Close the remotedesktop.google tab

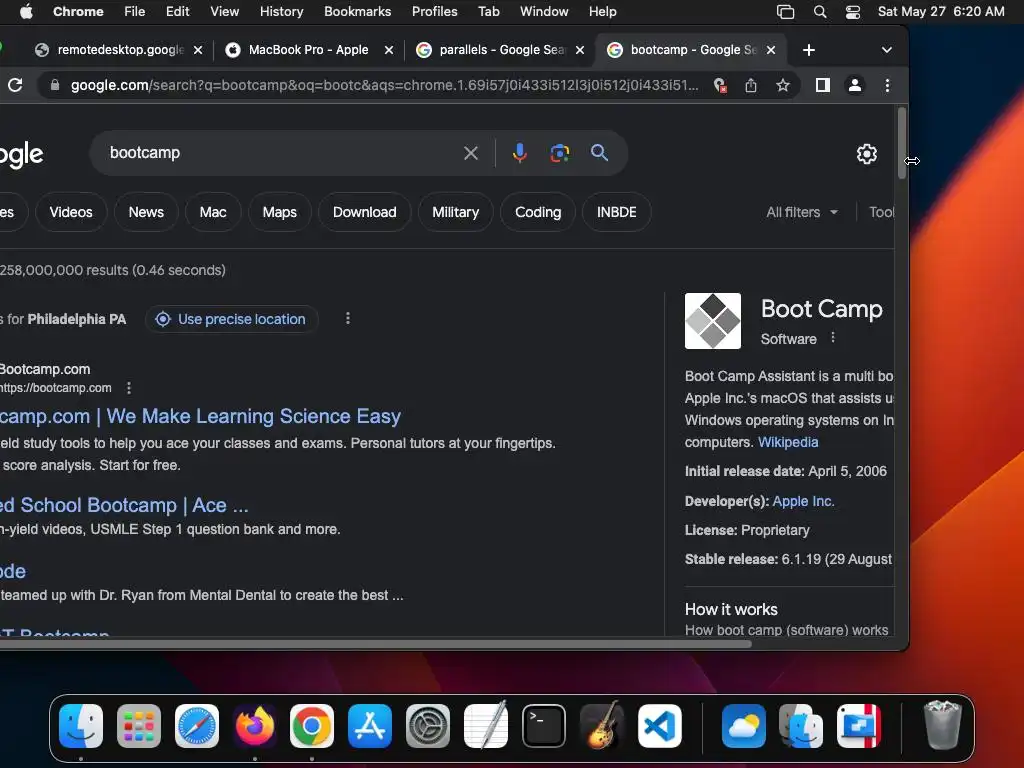pyautogui.click(x=198, y=50)
